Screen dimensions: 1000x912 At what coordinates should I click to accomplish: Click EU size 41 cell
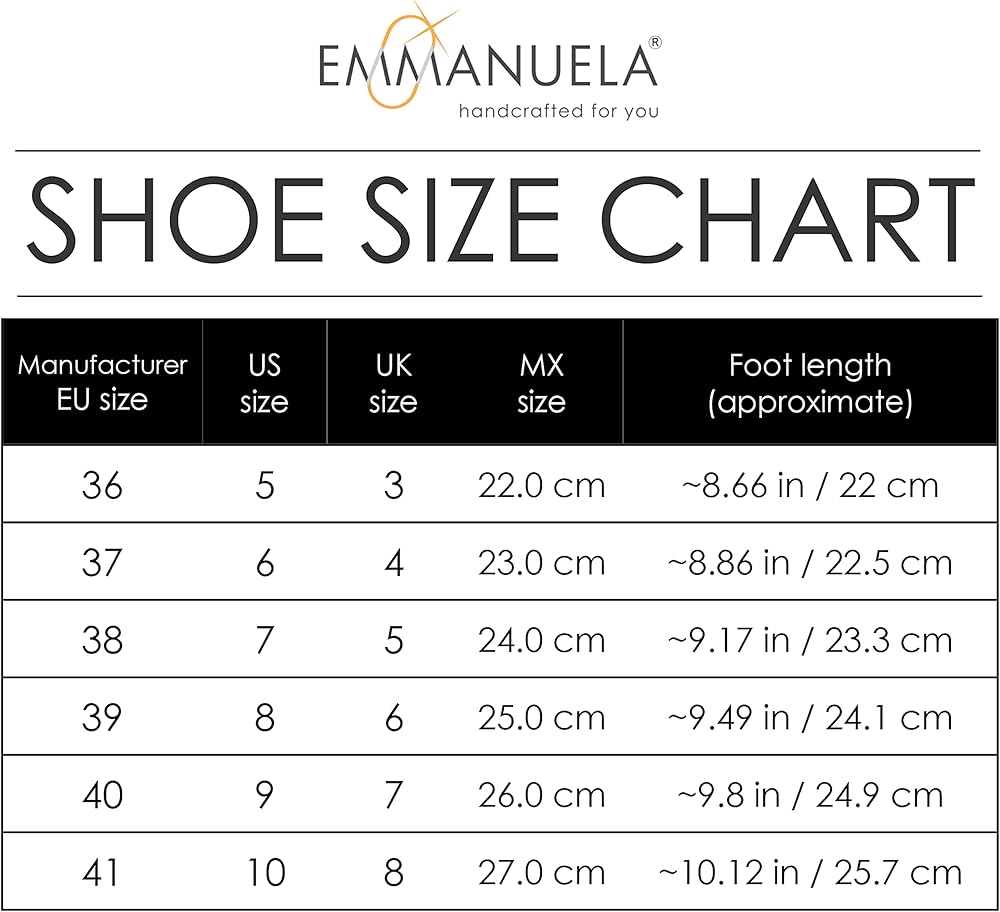[102, 872]
